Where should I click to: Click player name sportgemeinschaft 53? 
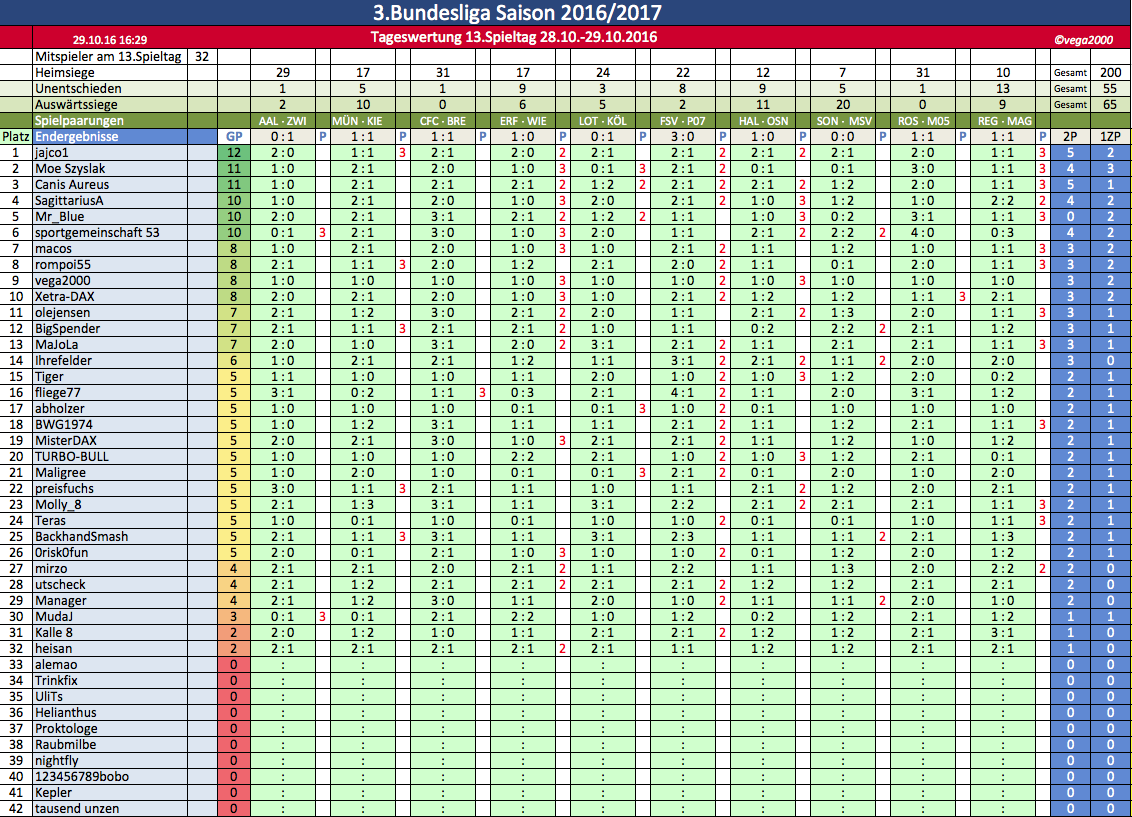(x=96, y=233)
